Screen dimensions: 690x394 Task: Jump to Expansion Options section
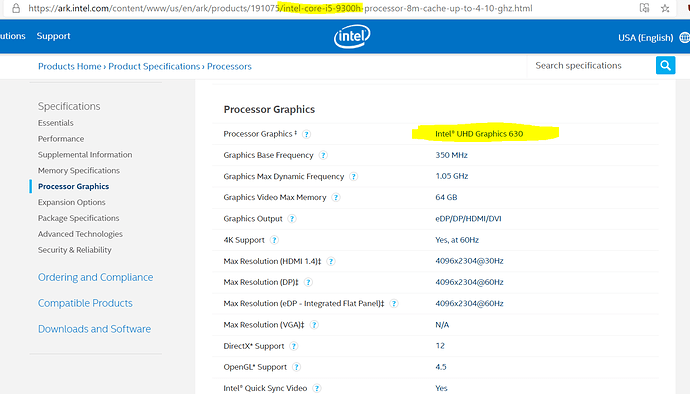(x=71, y=202)
